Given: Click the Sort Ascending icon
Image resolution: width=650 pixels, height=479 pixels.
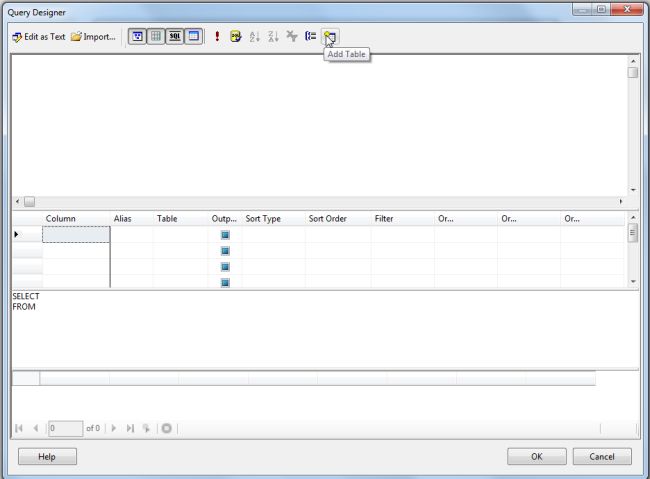Looking at the screenshot, I should (x=255, y=36).
